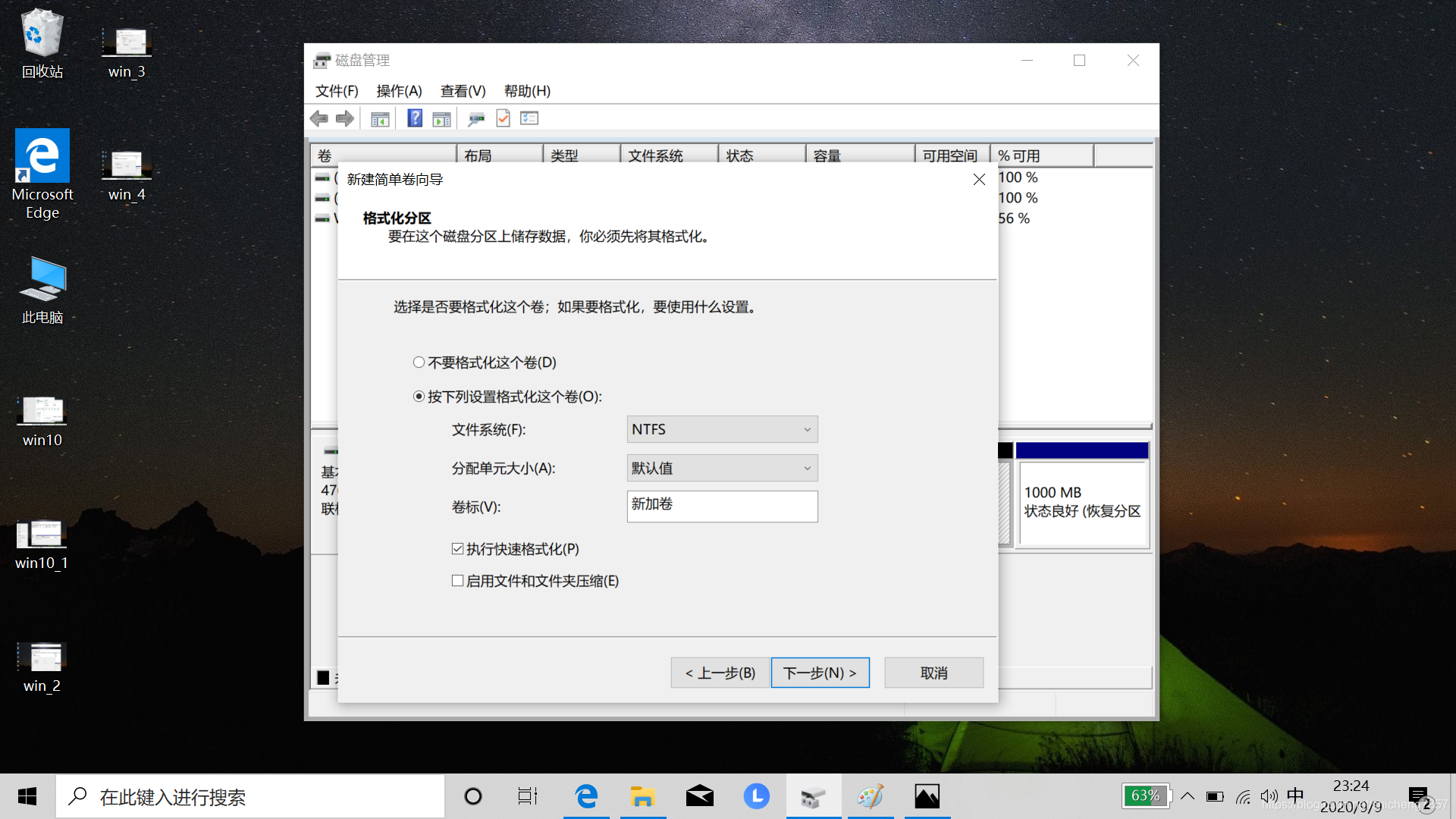Click the 下一步(N) button
Image resolution: width=1456 pixels, height=819 pixels.
[x=820, y=673]
